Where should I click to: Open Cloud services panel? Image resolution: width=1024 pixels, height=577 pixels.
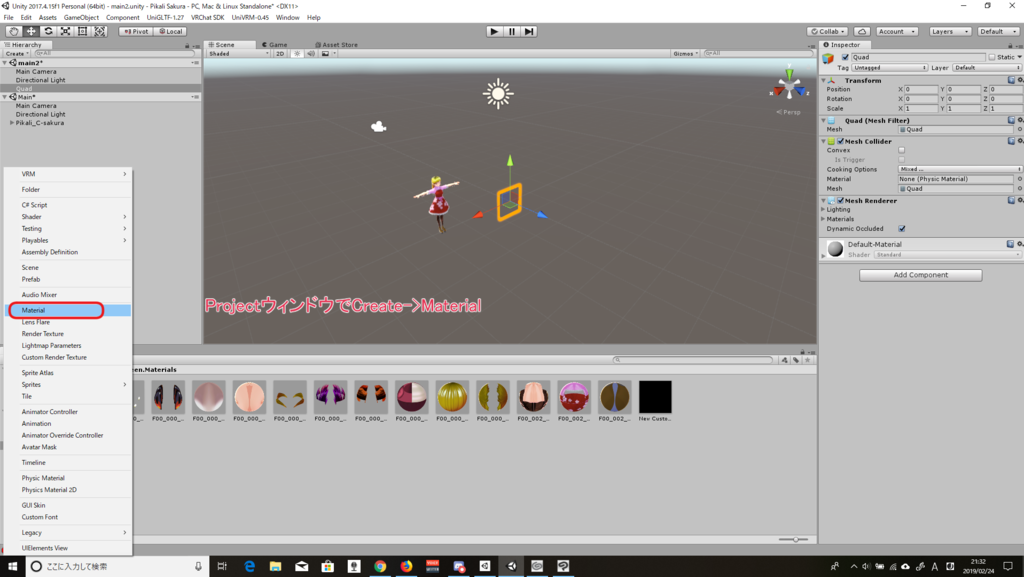click(x=862, y=31)
